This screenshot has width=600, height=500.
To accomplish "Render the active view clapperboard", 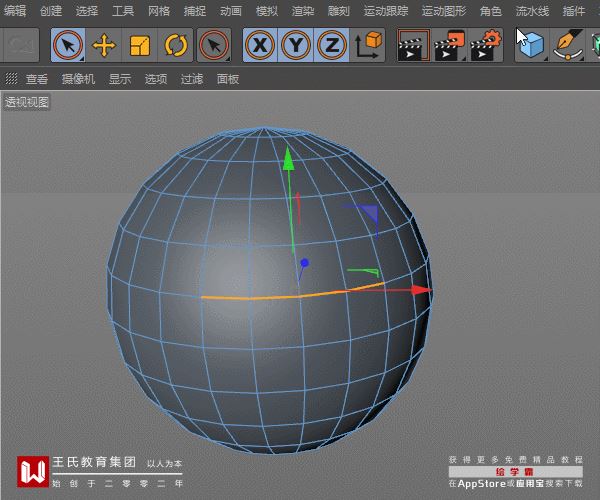I will pyautogui.click(x=414, y=45).
